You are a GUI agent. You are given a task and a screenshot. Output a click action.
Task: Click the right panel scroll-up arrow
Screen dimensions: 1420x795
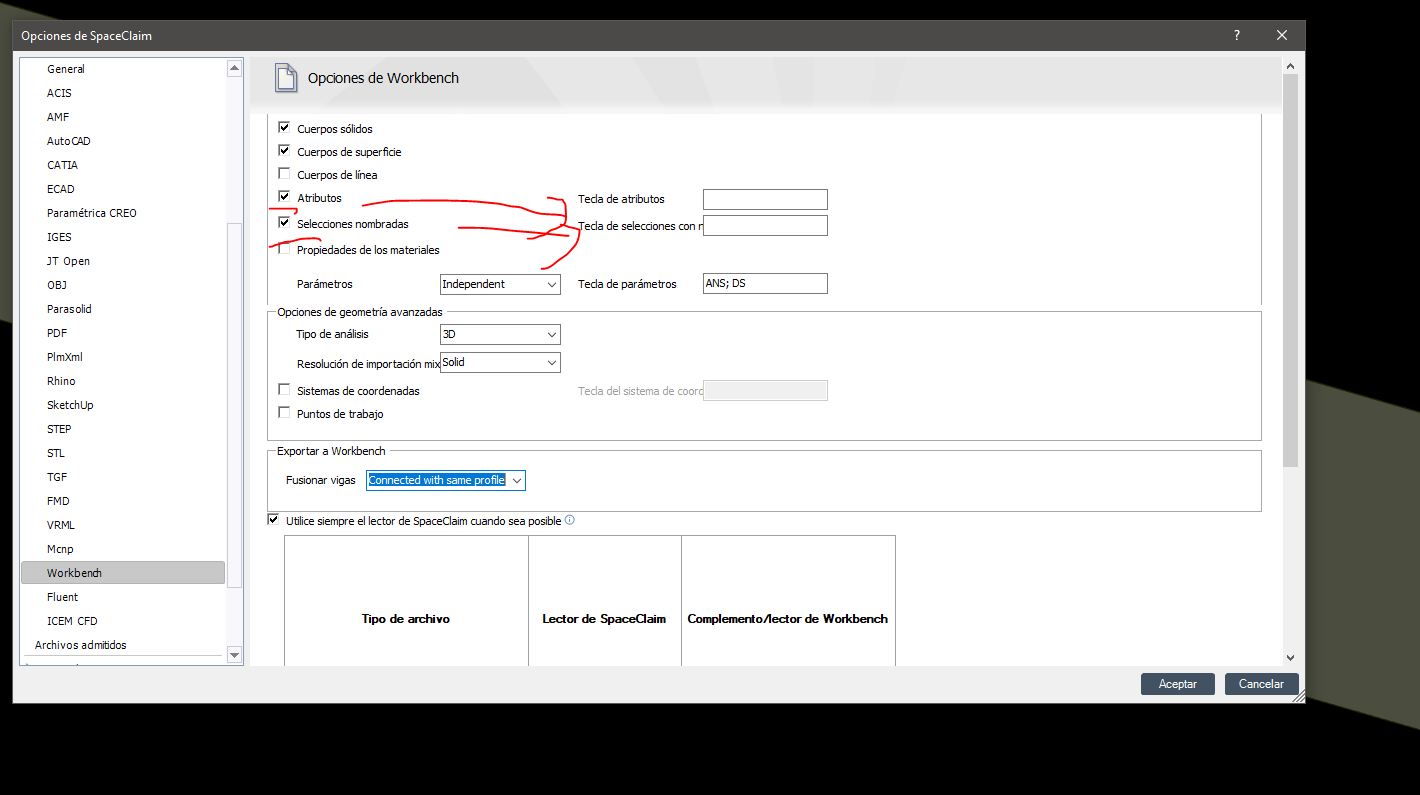pyautogui.click(x=1290, y=66)
